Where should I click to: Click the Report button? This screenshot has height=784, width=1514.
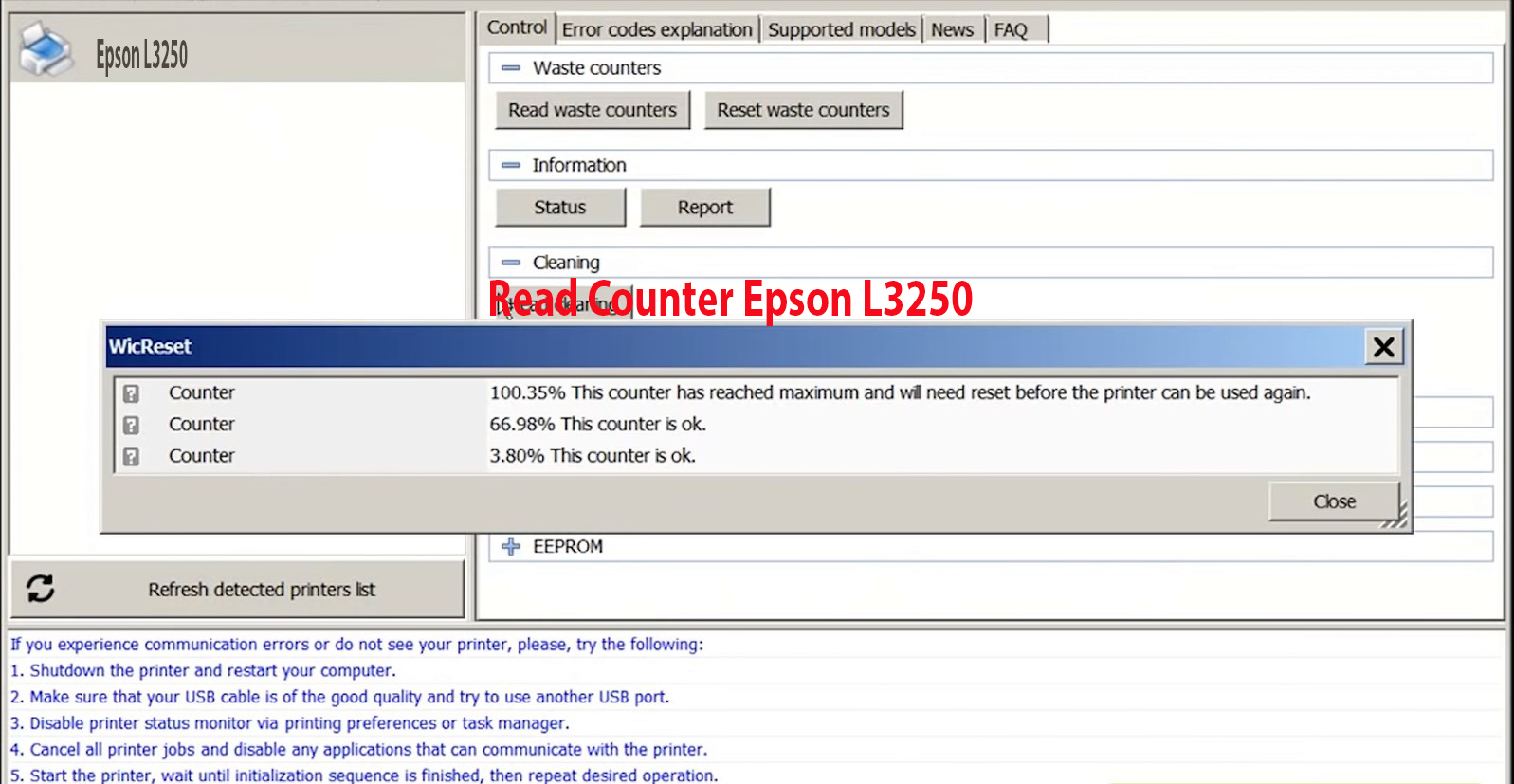[704, 208]
